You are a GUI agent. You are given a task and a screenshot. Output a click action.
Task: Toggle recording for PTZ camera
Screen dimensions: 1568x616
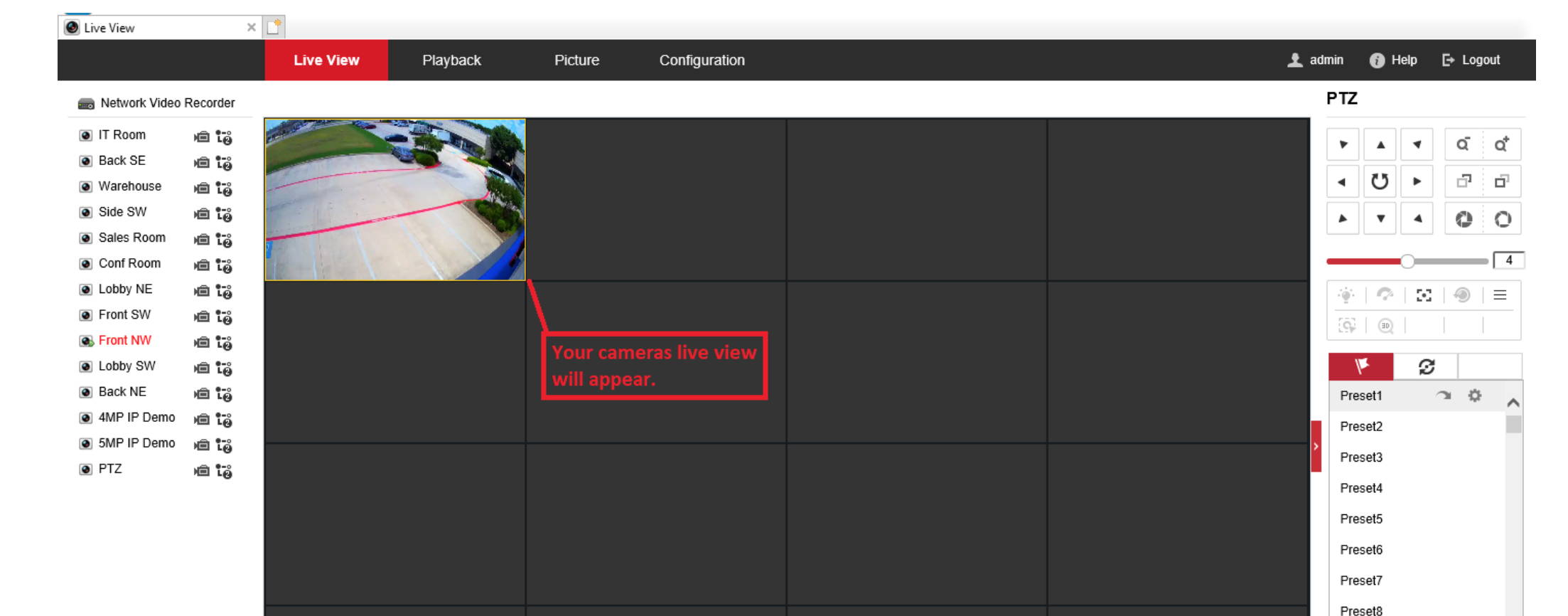(x=202, y=470)
